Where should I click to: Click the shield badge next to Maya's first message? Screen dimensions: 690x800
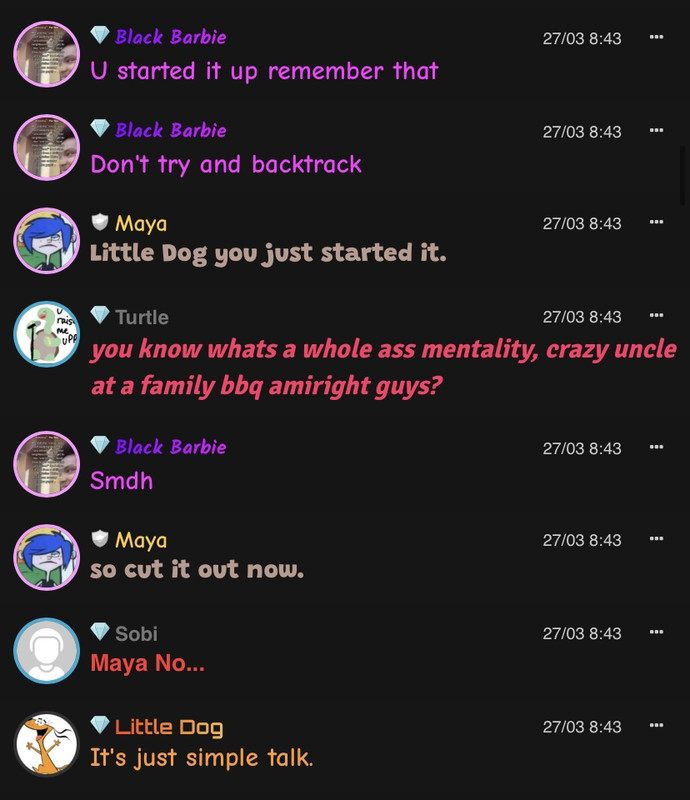(x=100, y=222)
